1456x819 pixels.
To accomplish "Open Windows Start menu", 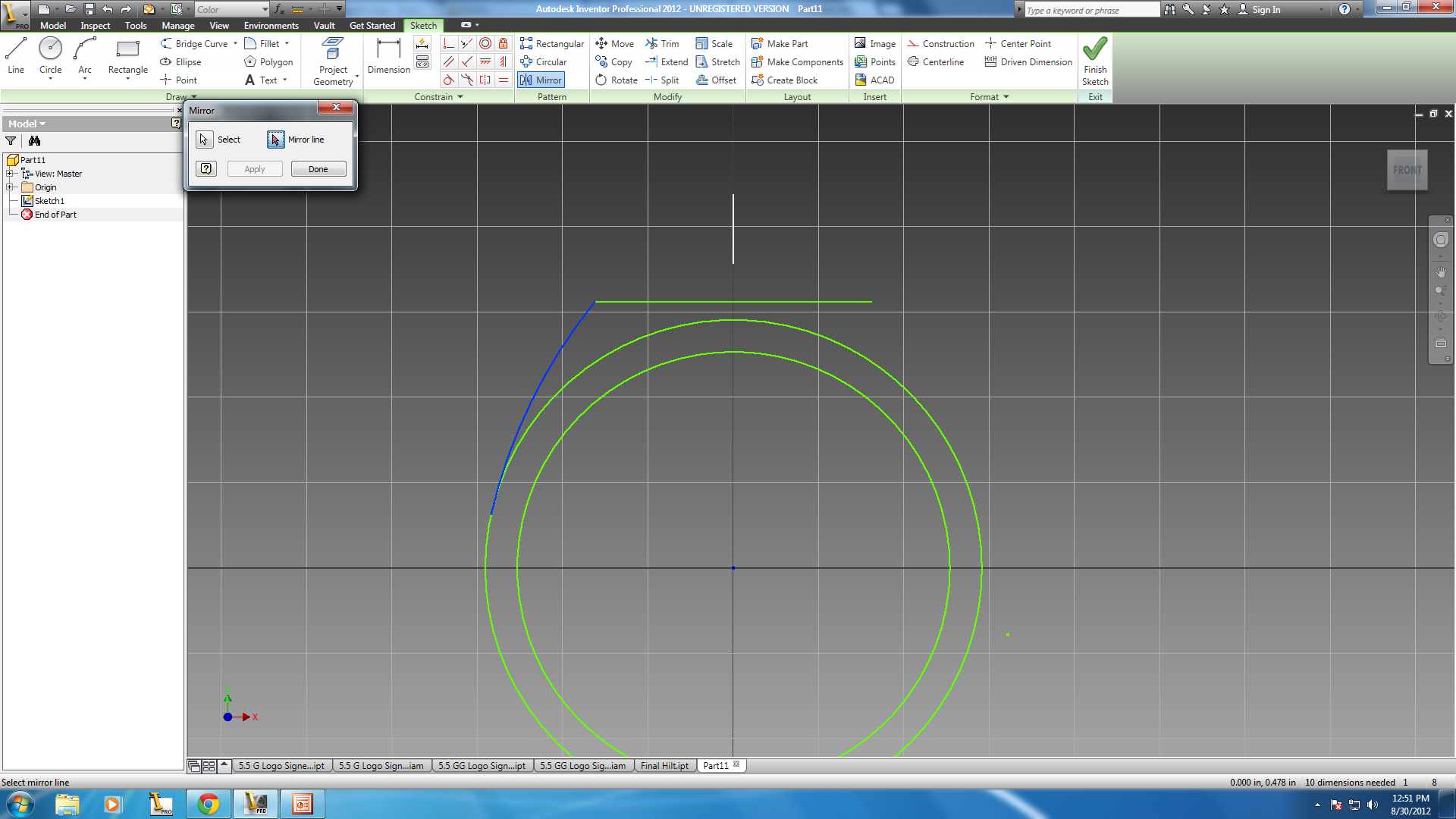I will pos(20,804).
